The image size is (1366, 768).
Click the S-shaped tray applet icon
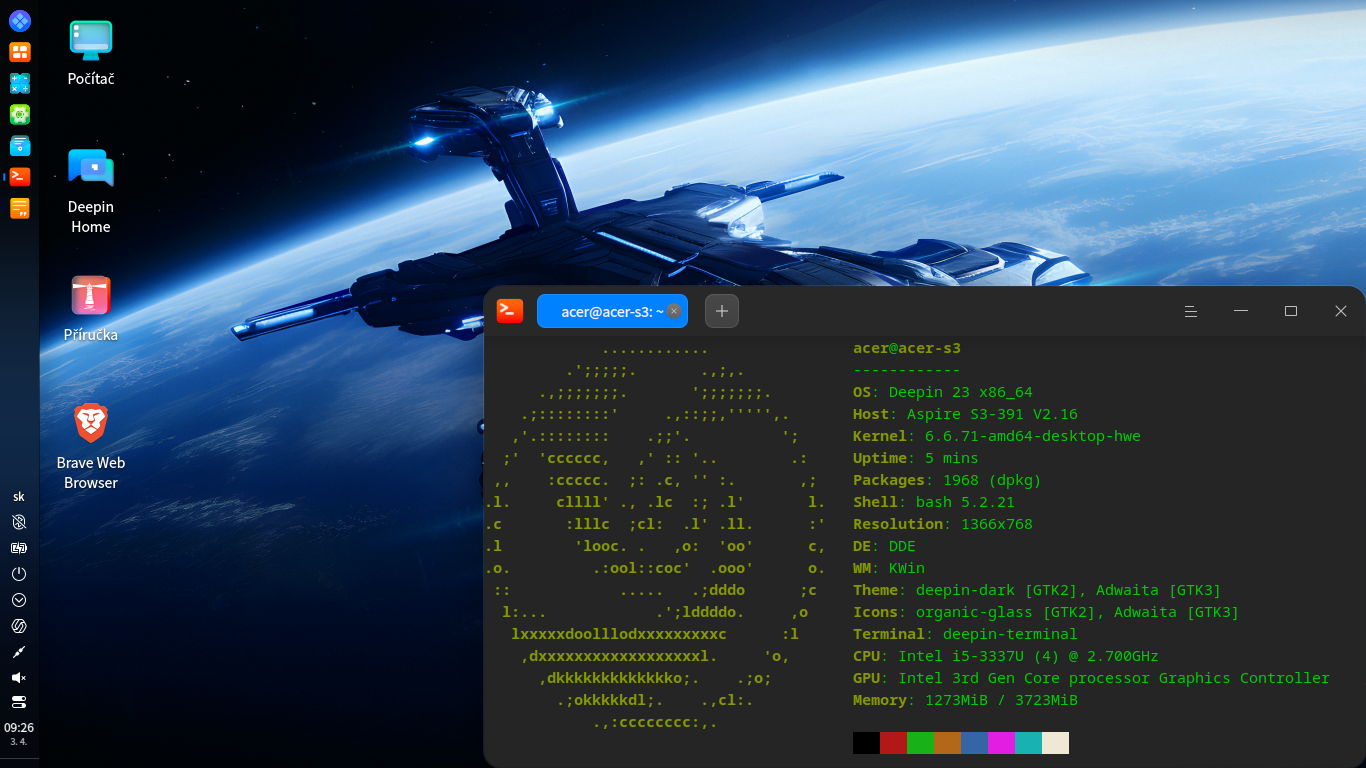point(19,626)
